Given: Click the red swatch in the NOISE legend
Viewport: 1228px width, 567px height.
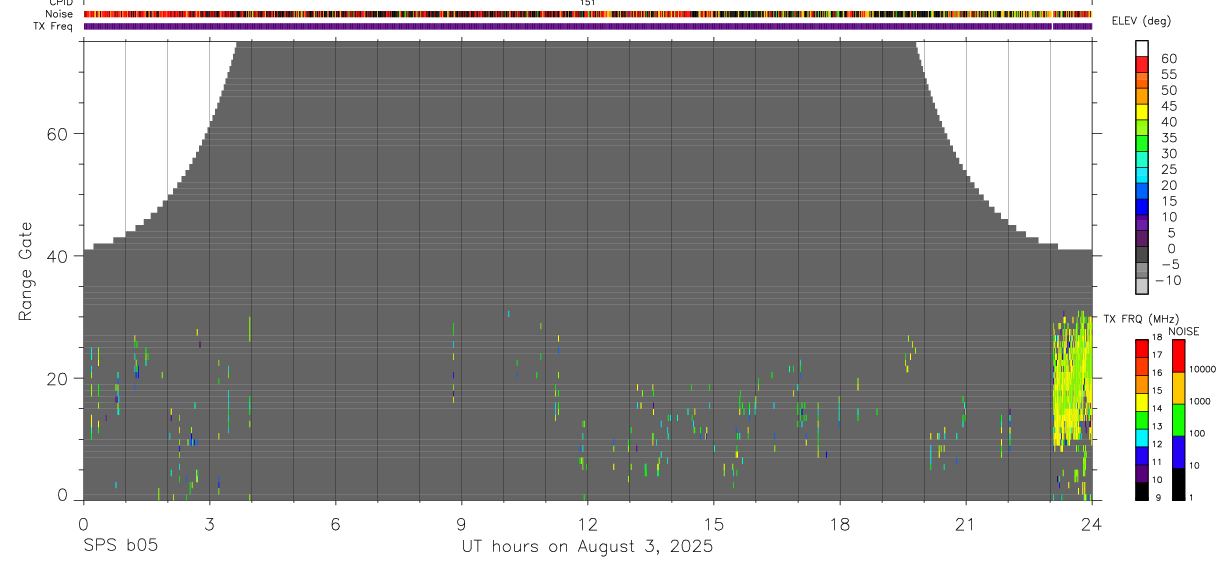Looking at the screenshot, I should coord(1179,356).
